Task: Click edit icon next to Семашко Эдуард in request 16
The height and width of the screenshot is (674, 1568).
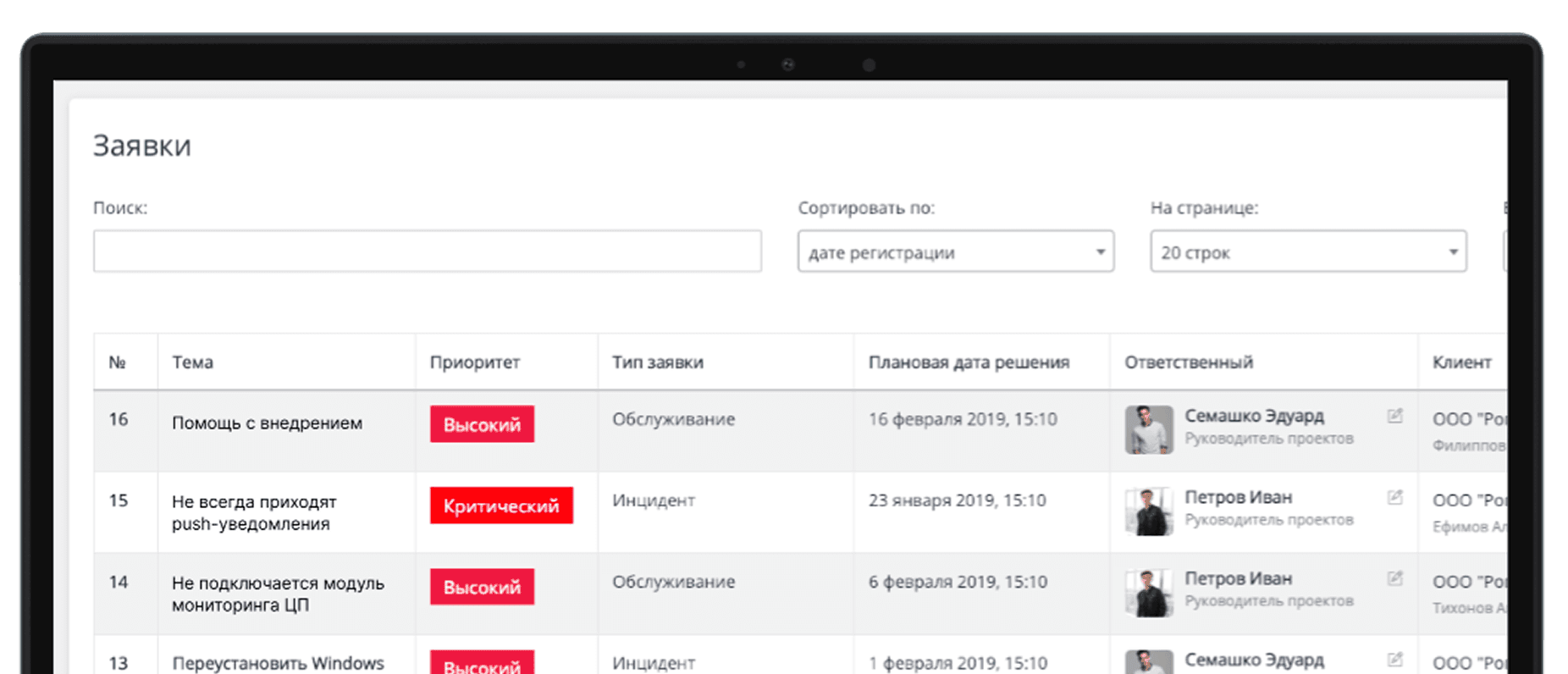Action: point(1394,416)
